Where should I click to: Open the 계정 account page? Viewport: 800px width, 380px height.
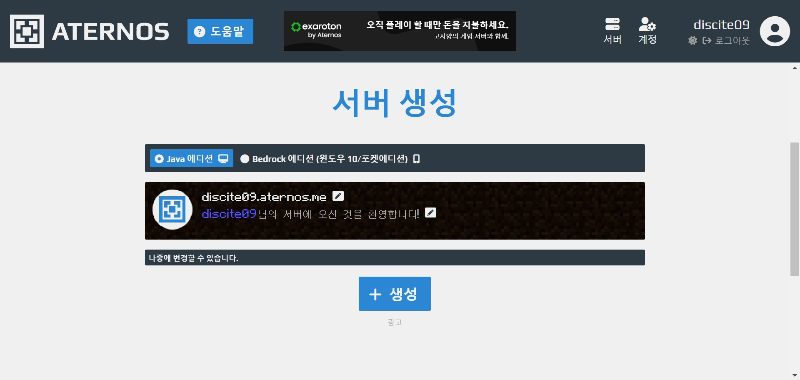647,31
